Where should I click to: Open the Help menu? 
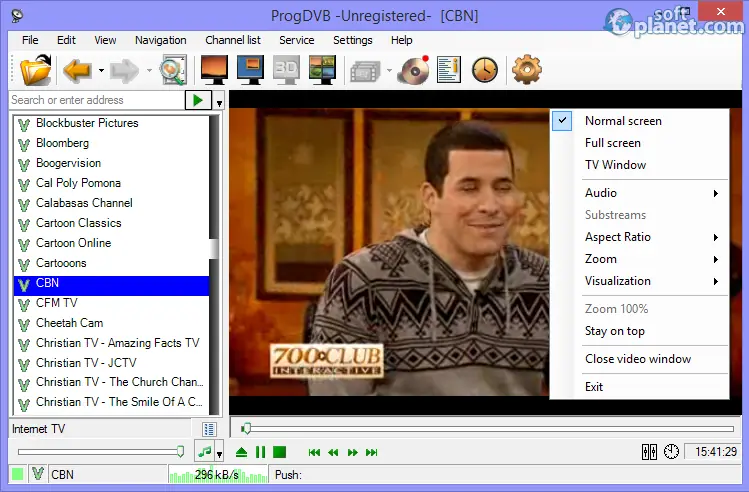401,40
